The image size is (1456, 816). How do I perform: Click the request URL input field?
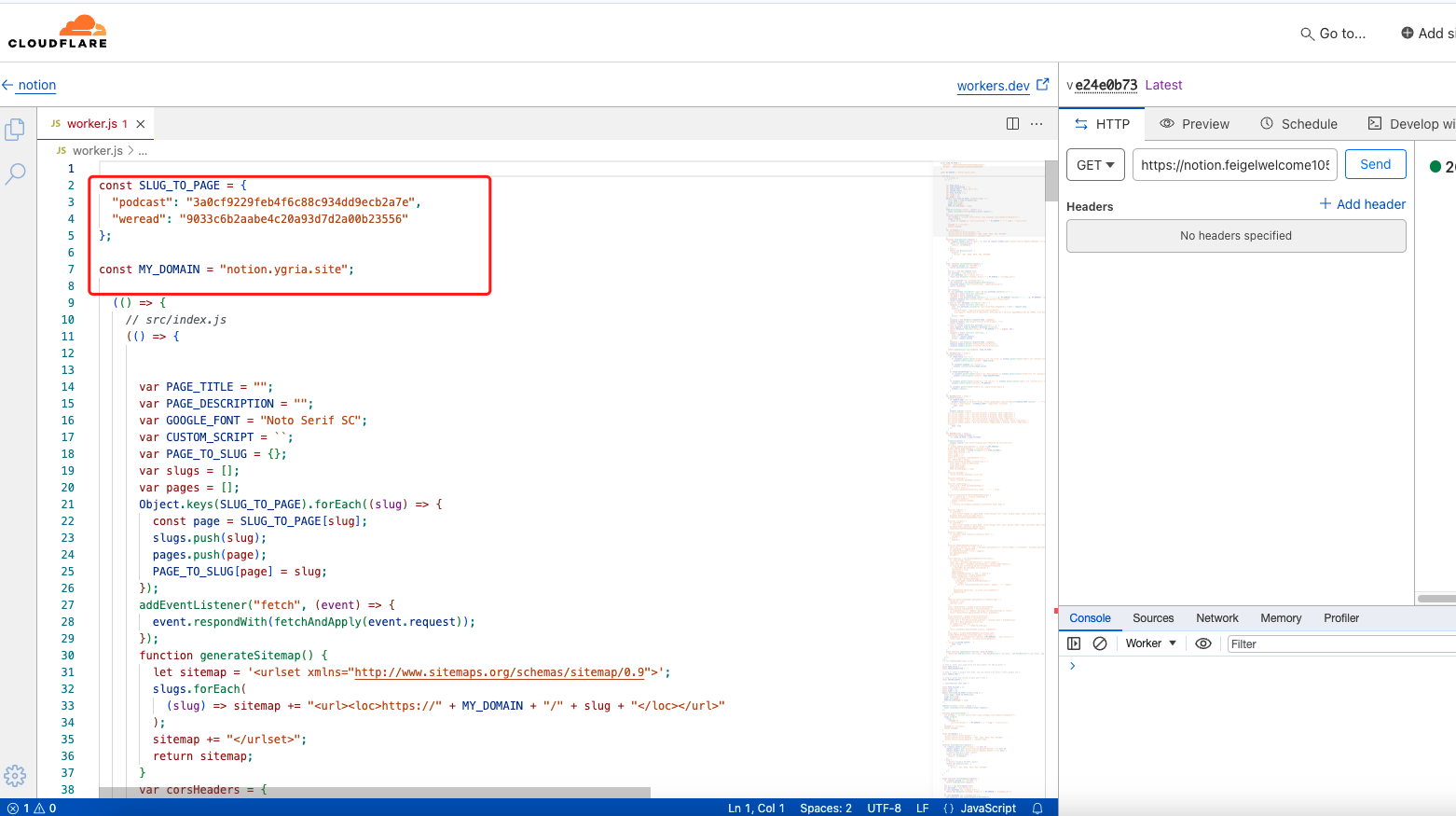pyautogui.click(x=1235, y=165)
